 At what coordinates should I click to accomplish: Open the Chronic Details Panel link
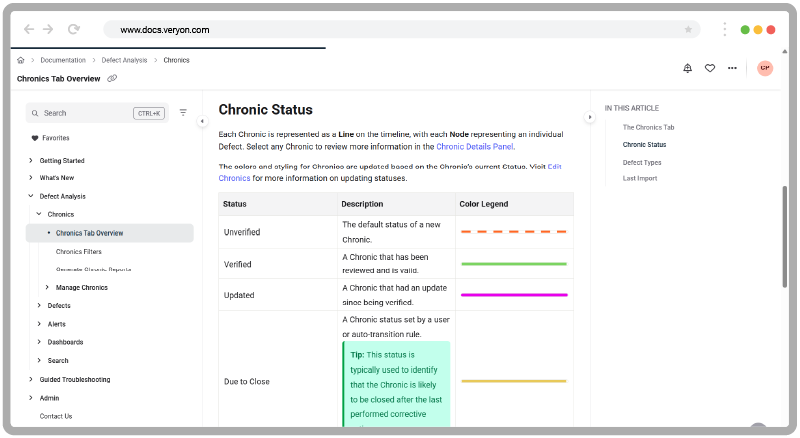[474, 147]
